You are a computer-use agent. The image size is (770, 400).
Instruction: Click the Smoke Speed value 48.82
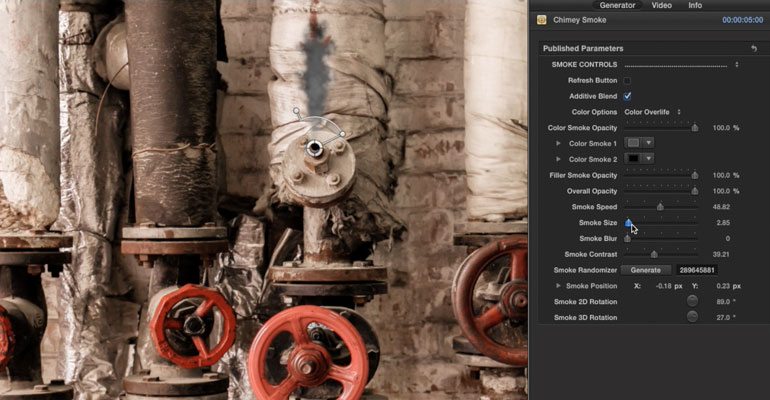pos(721,207)
